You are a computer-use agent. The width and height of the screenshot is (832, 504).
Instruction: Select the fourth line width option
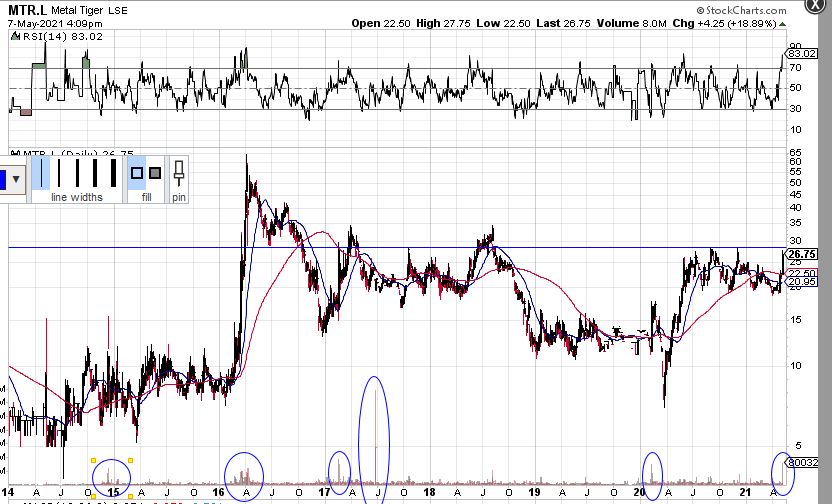tap(95, 172)
